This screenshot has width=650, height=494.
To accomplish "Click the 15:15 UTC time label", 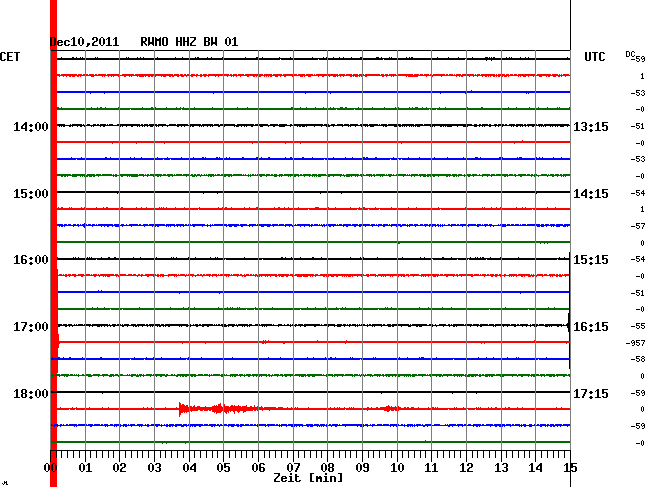I will (x=591, y=260).
